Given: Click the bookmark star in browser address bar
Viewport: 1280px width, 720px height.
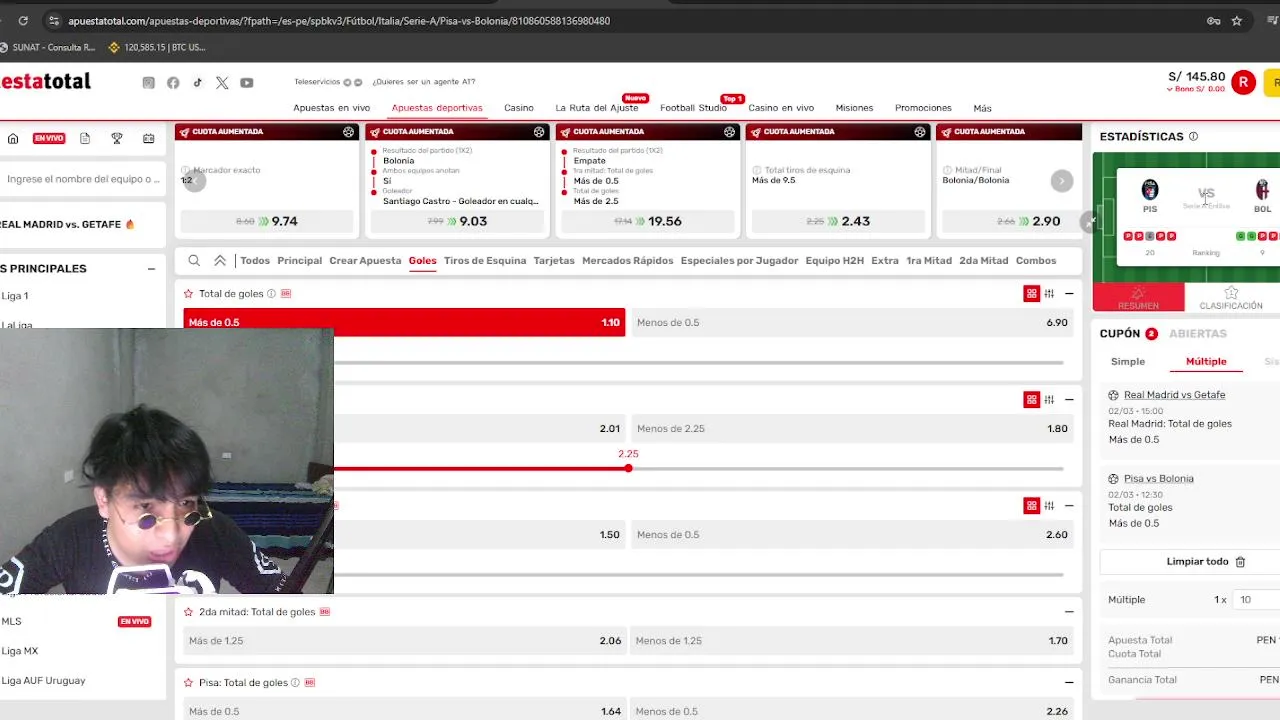Looking at the screenshot, I should 1237,21.
